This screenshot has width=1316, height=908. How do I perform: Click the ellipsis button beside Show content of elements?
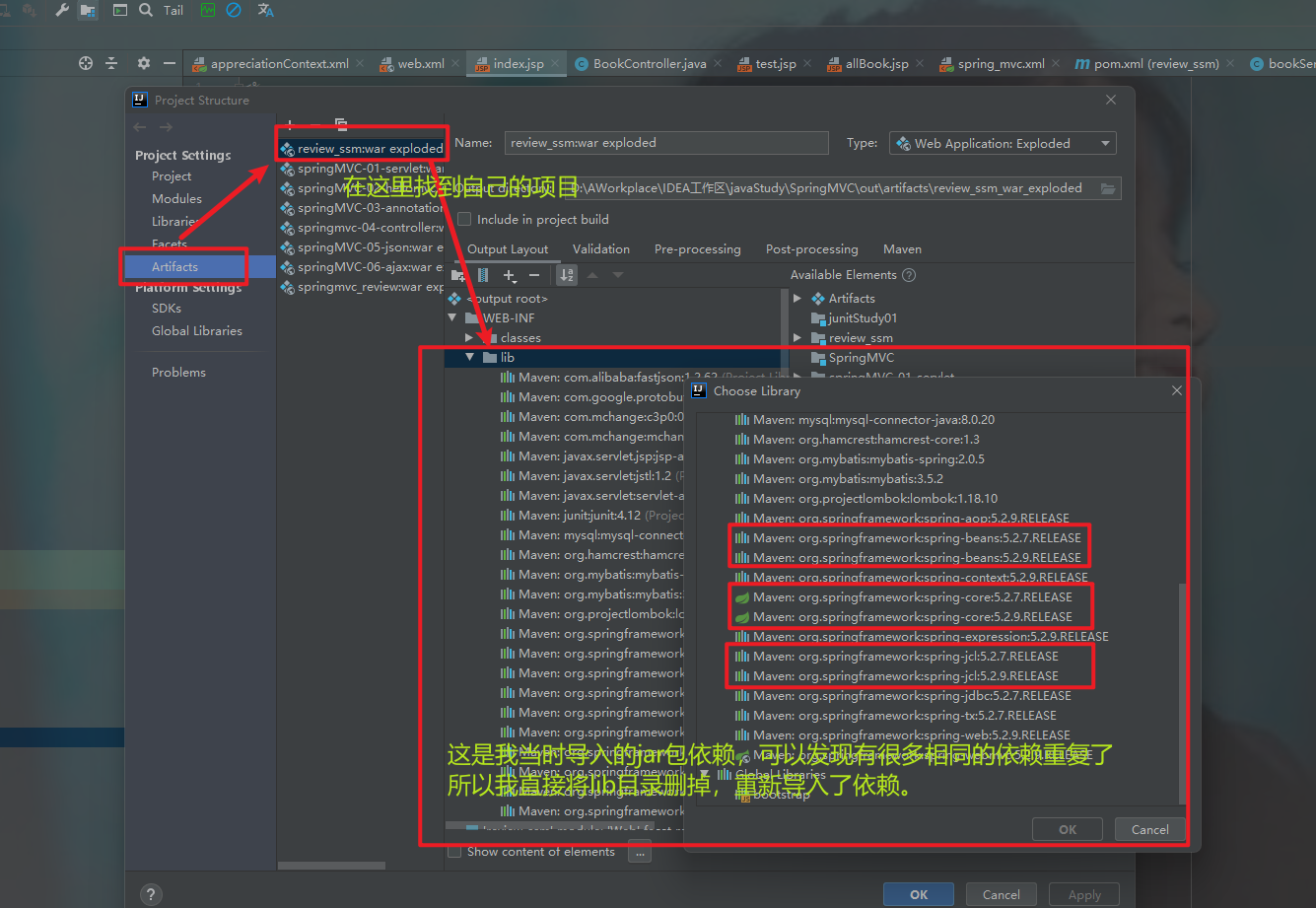[x=639, y=853]
